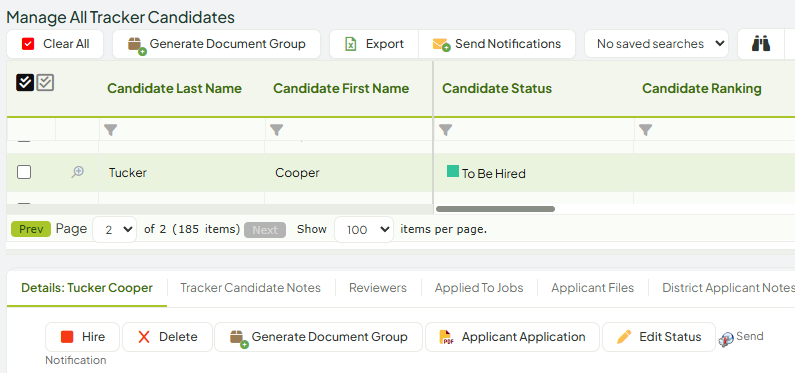Click the Hire button
Screen dimensions: 795x373
83,337
